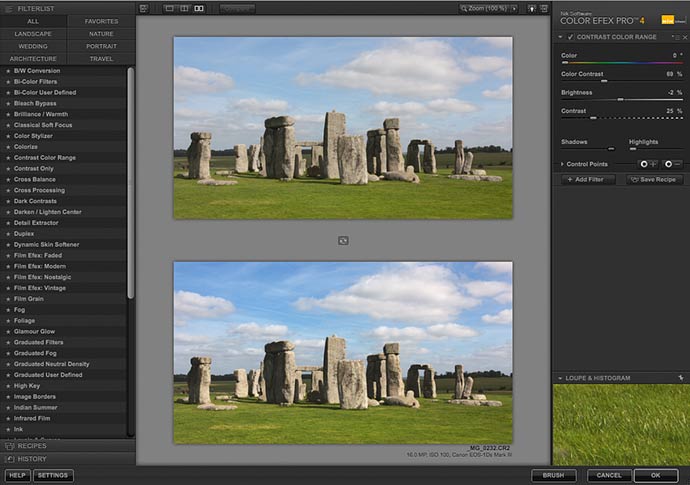Click swap preview orientation icon between images
Image resolution: width=690 pixels, height=485 pixels.
click(343, 240)
